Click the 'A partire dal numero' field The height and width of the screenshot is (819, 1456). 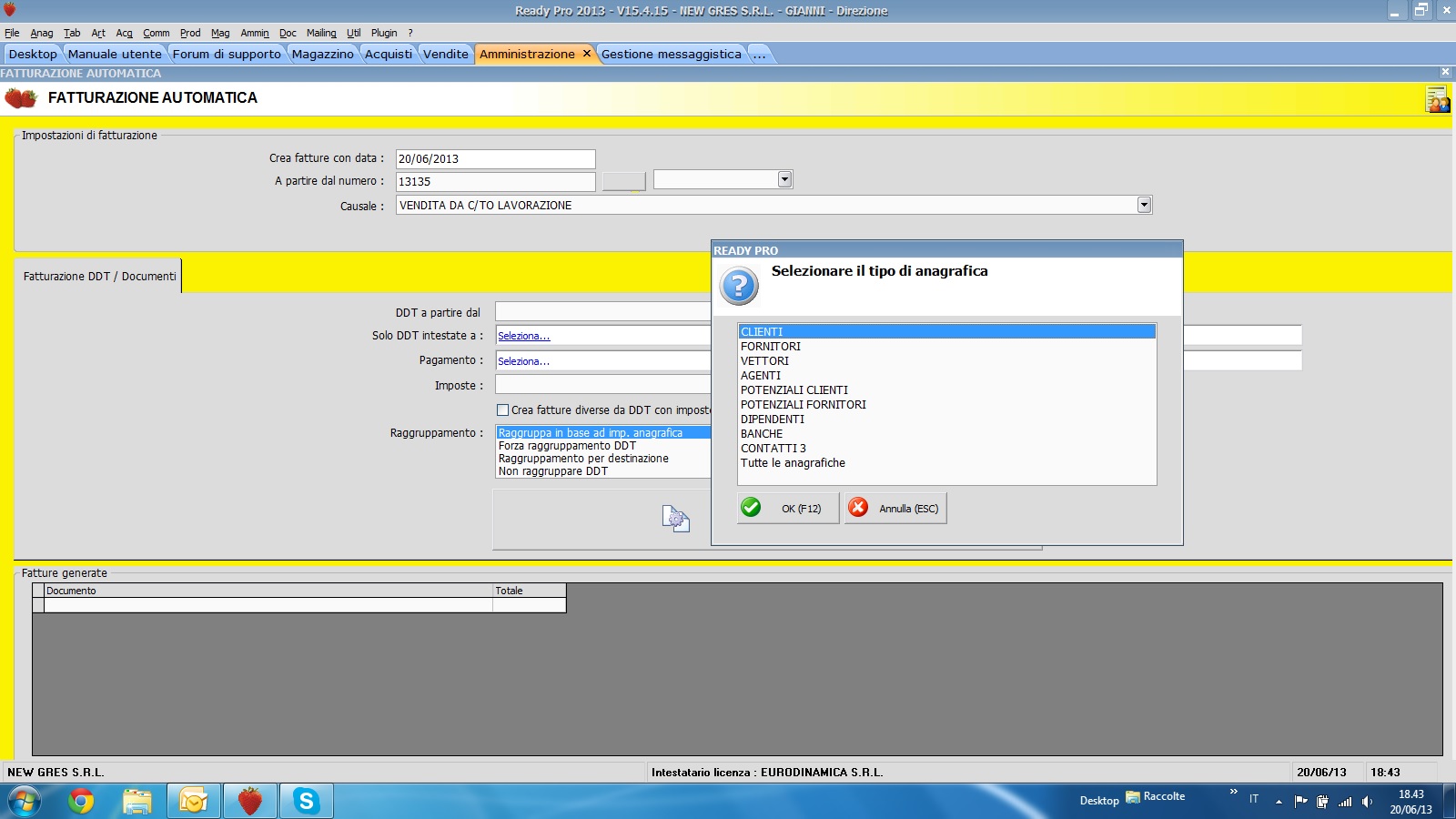pos(495,181)
